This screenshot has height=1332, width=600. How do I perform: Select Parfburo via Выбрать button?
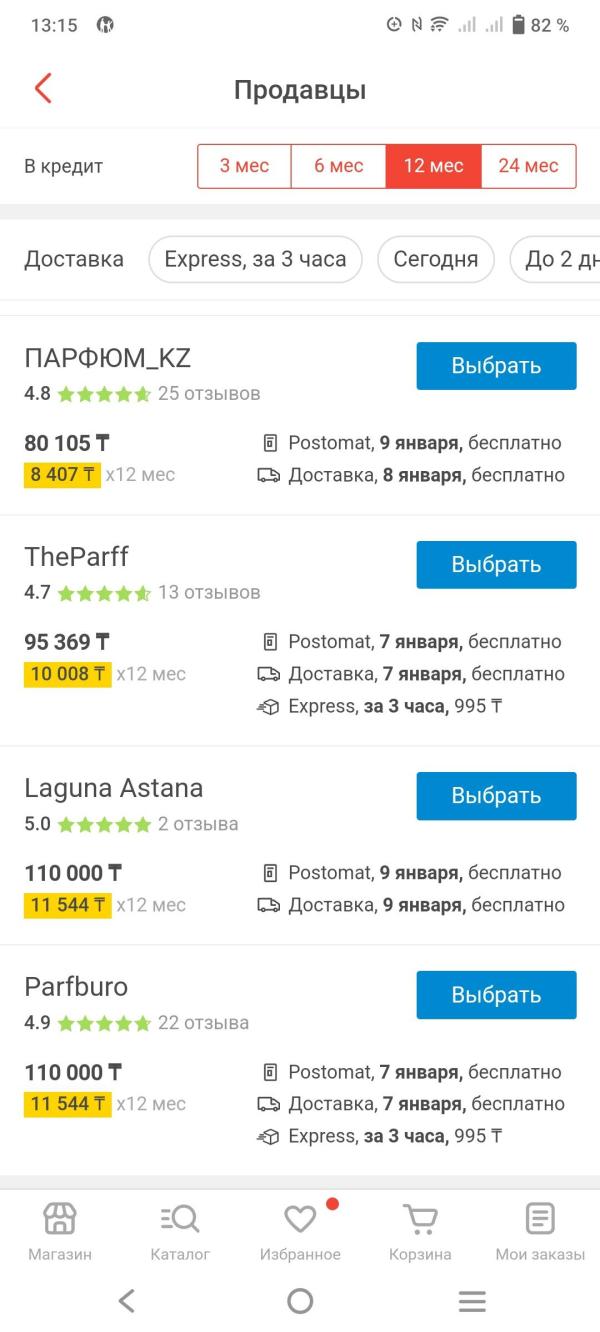(x=496, y=995)
